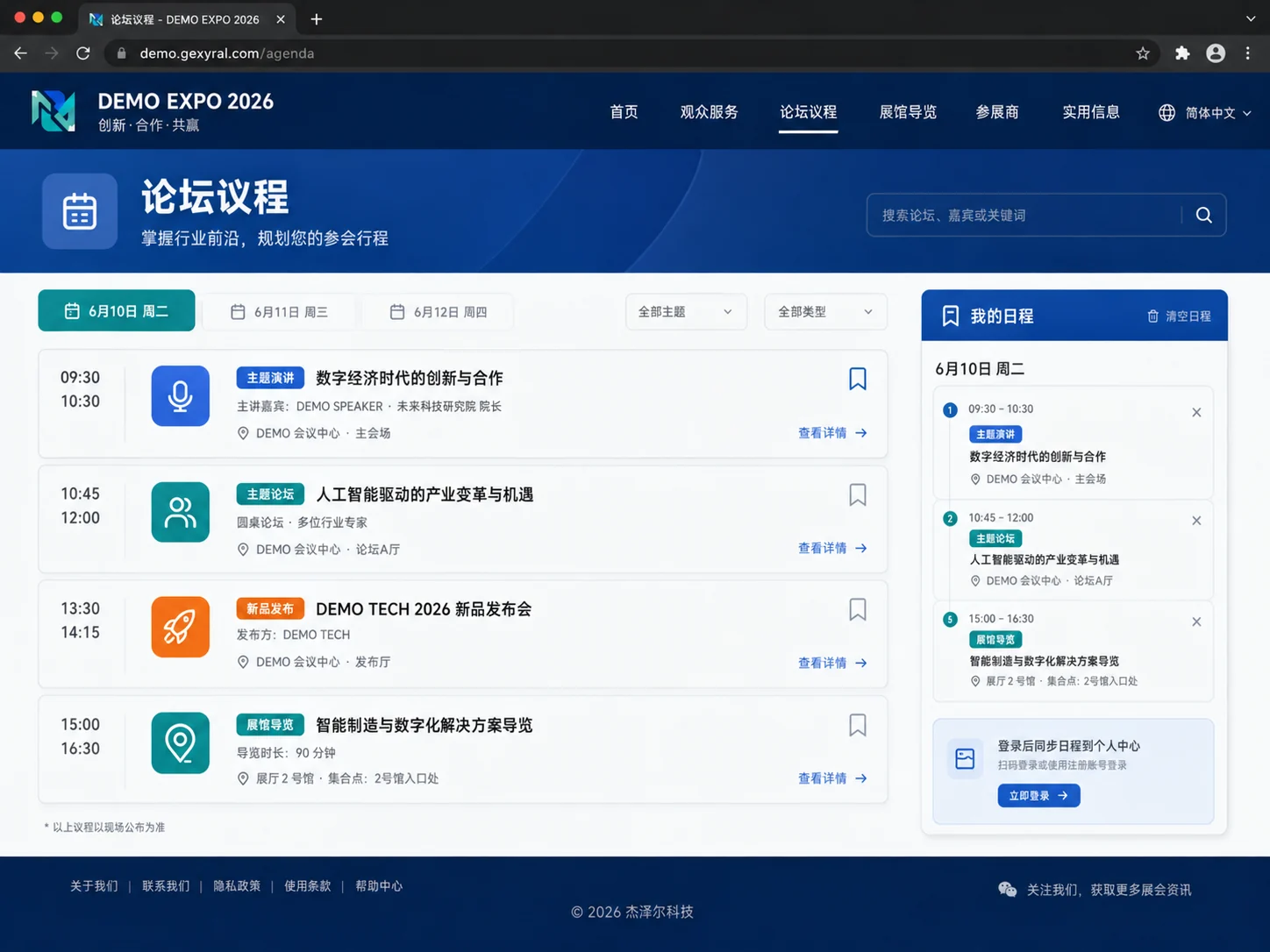Open browser extensions puzzle icon
This screenshot has width=1270, height=952.
pyautogui.click(x=1182, y=53)
